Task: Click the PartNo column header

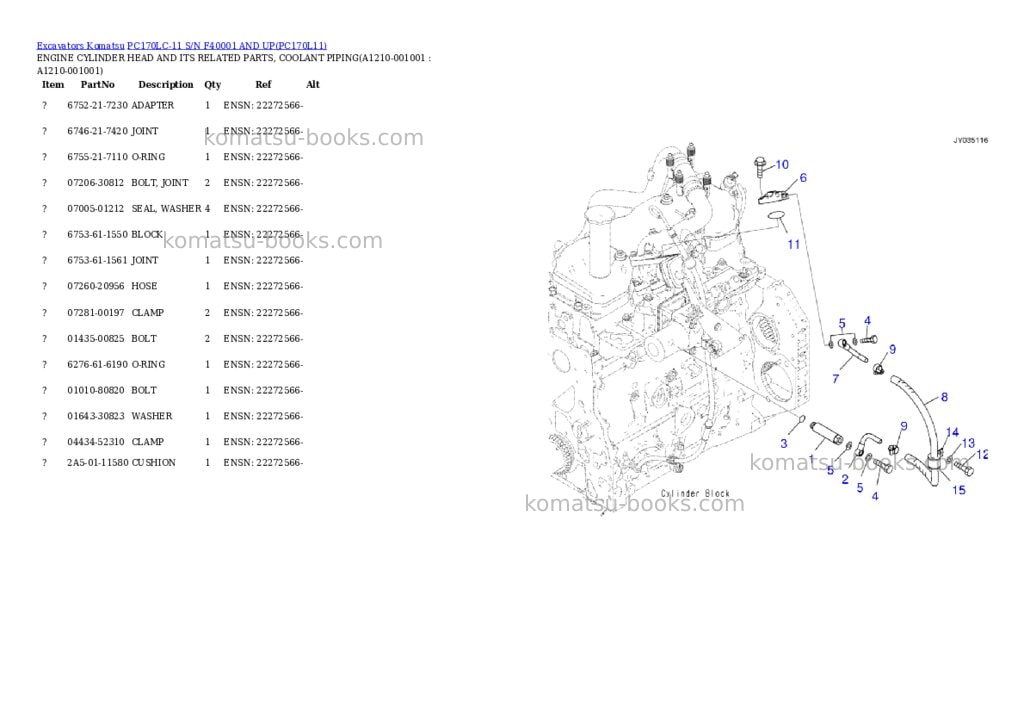Action: 97,85
